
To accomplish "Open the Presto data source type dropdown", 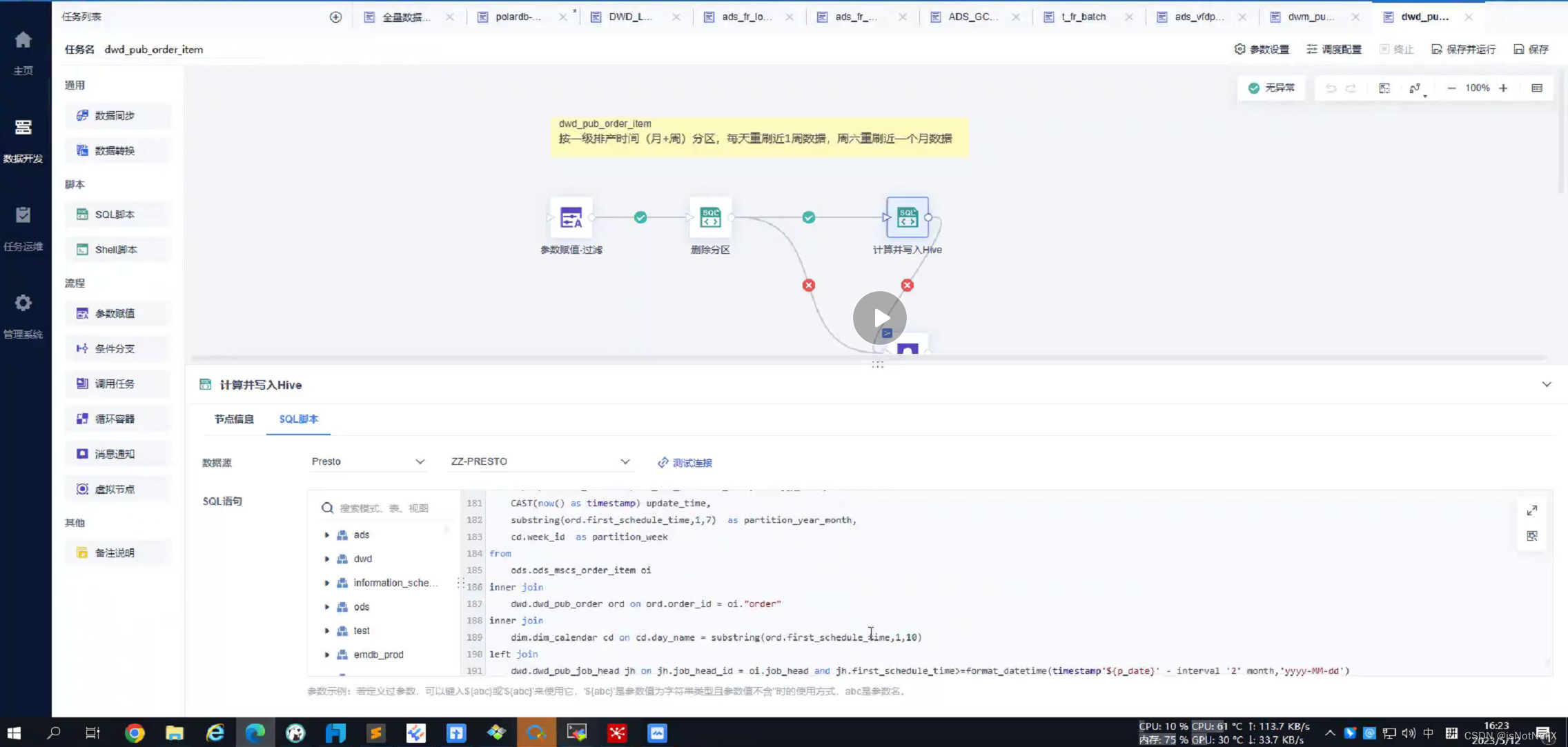I will pyautogui.click(x=368, y=461).
